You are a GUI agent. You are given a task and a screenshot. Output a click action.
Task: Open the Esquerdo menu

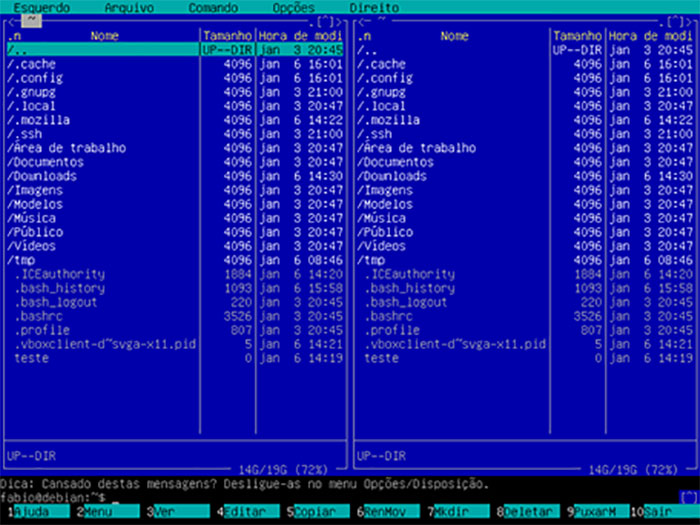[42, 8]
